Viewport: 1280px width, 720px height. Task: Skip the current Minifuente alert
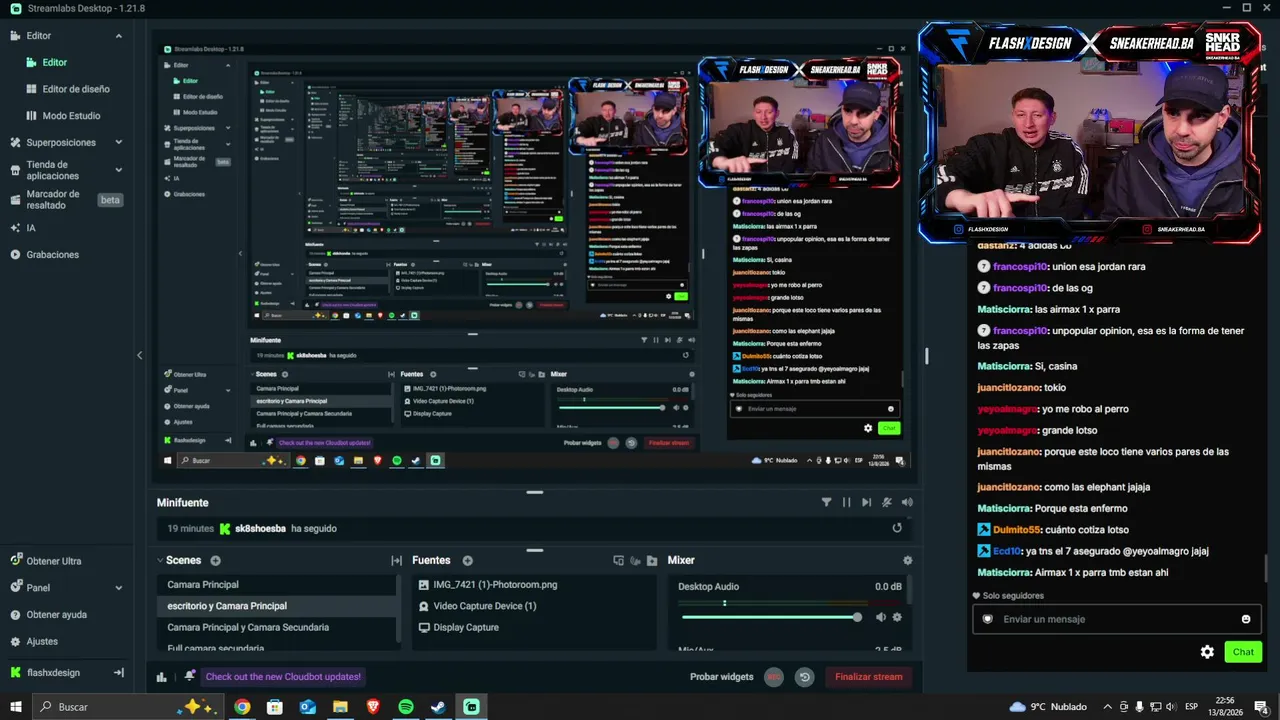coord(866,503)
